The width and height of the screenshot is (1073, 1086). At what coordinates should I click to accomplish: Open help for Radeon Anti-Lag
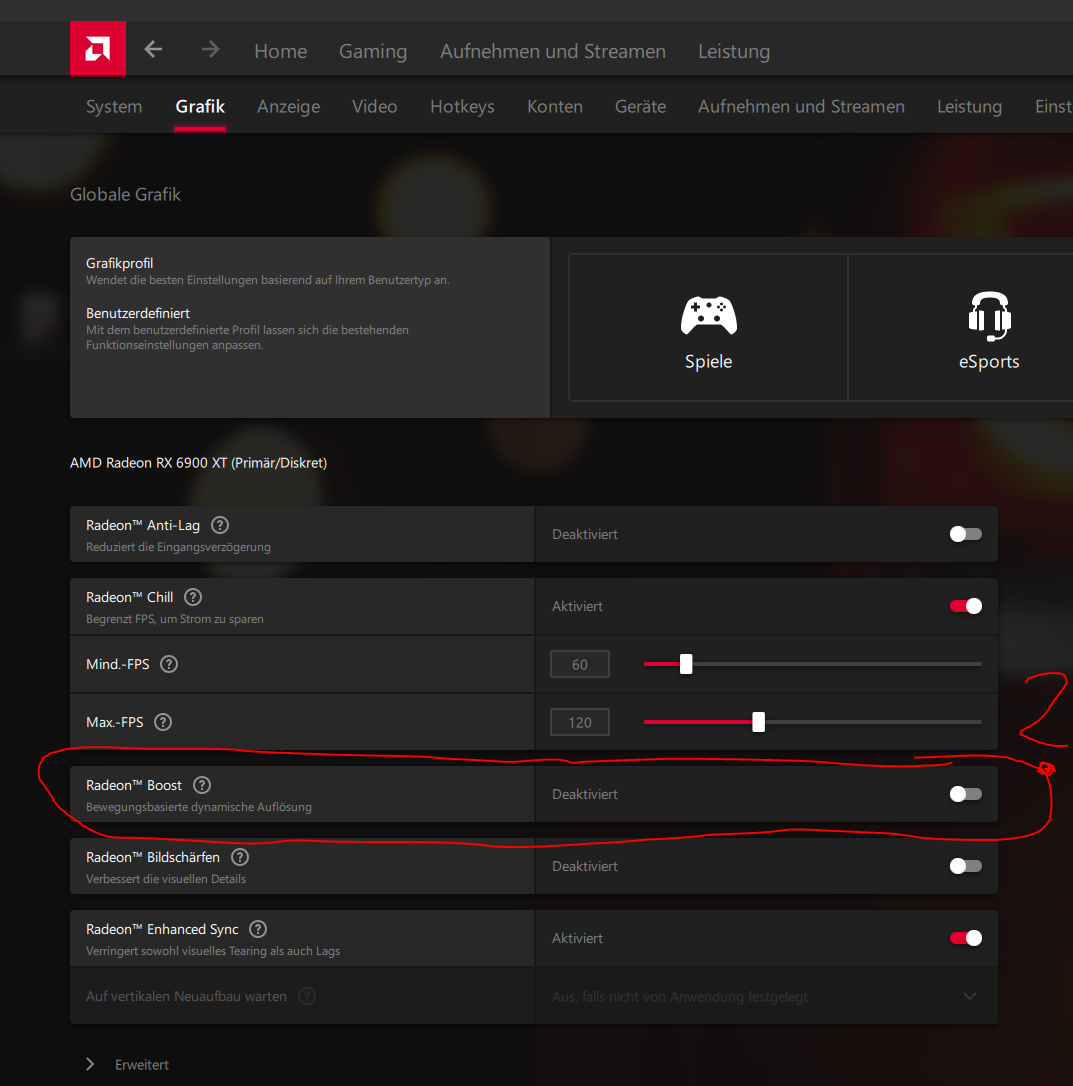tap(220, 525)
